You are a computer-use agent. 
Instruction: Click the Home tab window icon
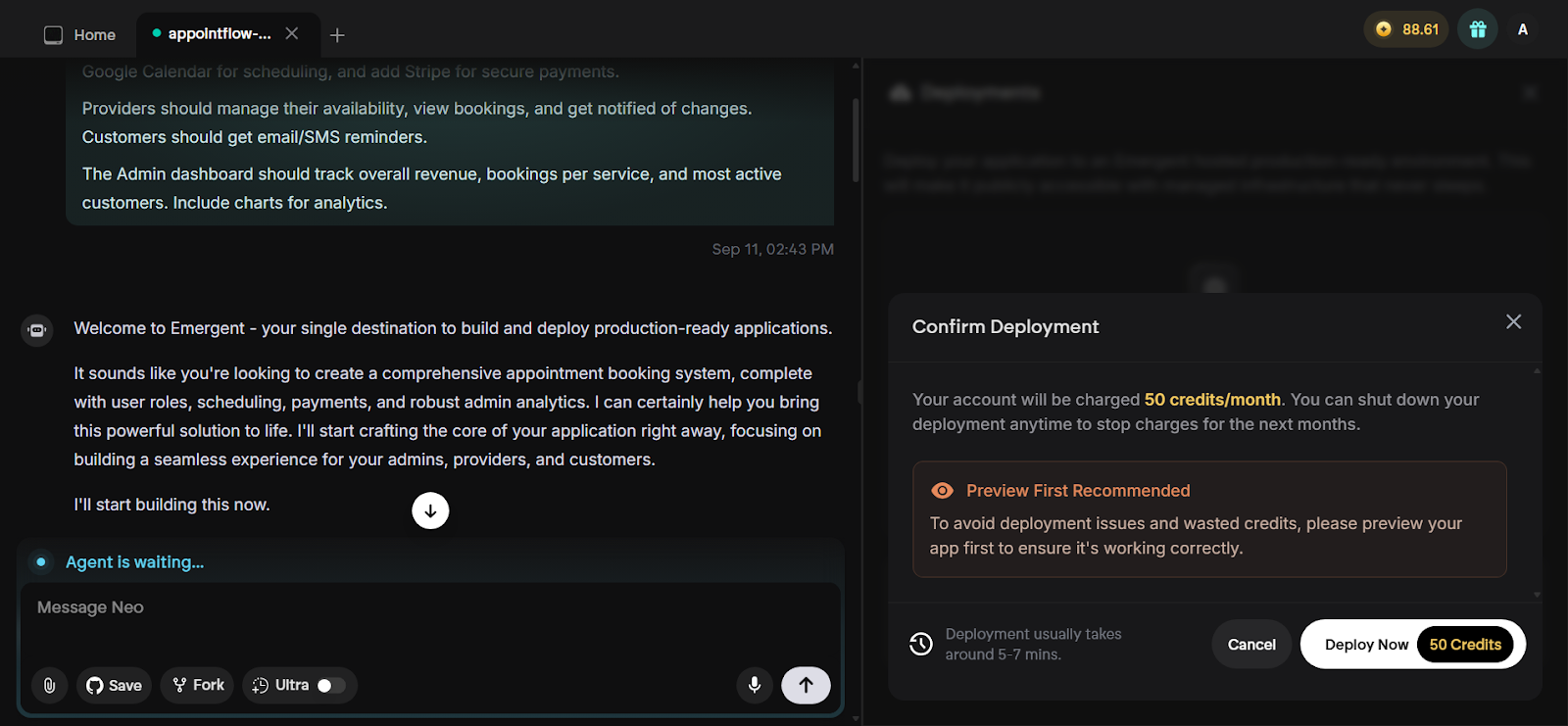click(54, 35)
